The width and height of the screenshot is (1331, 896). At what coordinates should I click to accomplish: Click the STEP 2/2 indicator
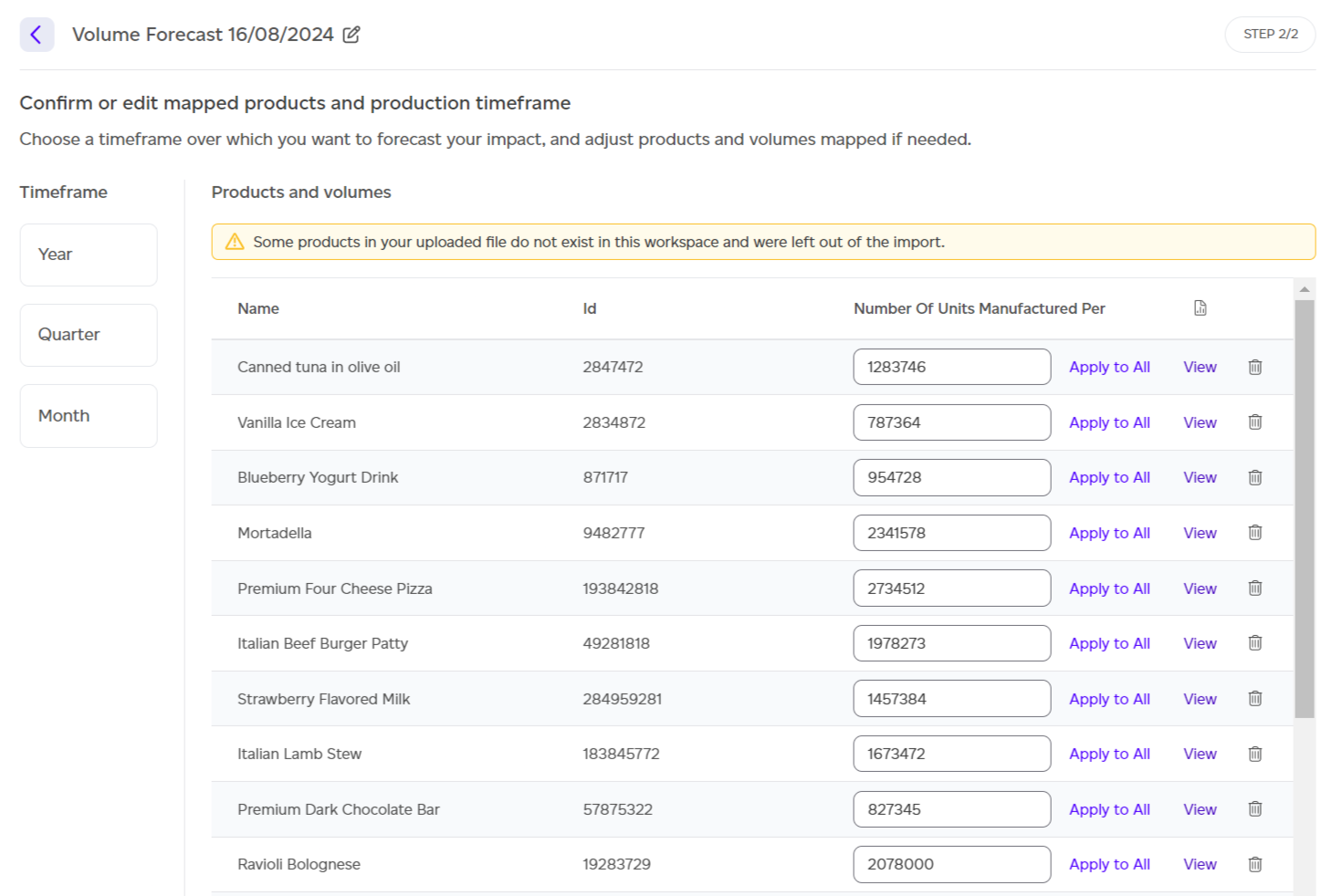pyautogui.click(x=1270, y=34)
